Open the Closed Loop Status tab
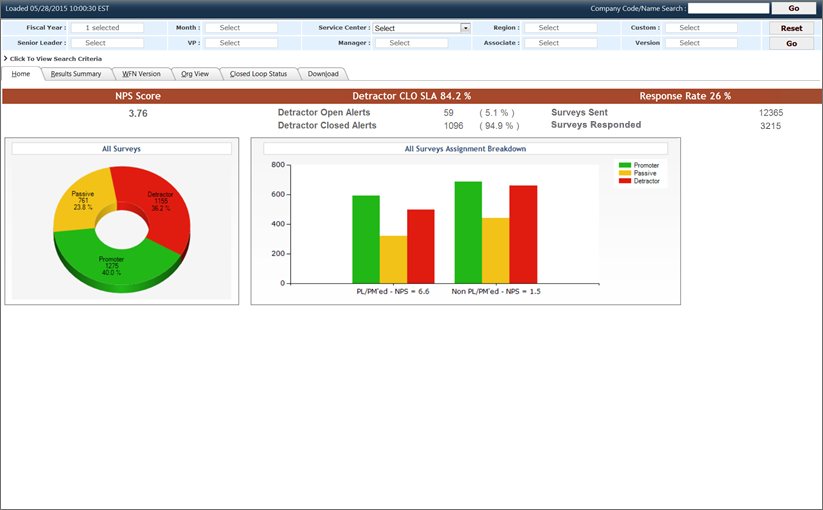The height and width of the screenshot is (510, 823). 258,74
